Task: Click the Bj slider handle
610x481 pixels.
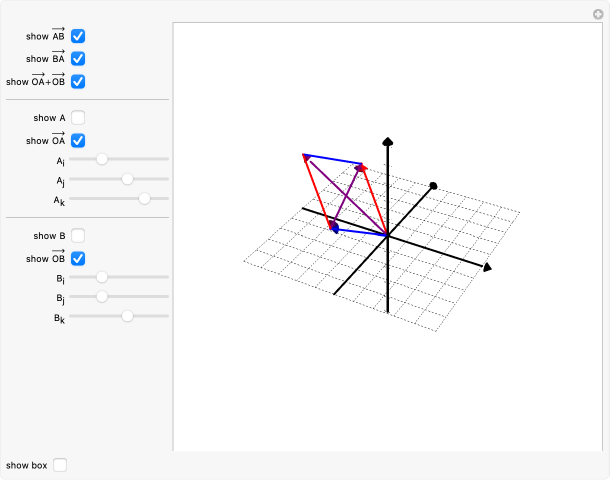Action: 101,296
